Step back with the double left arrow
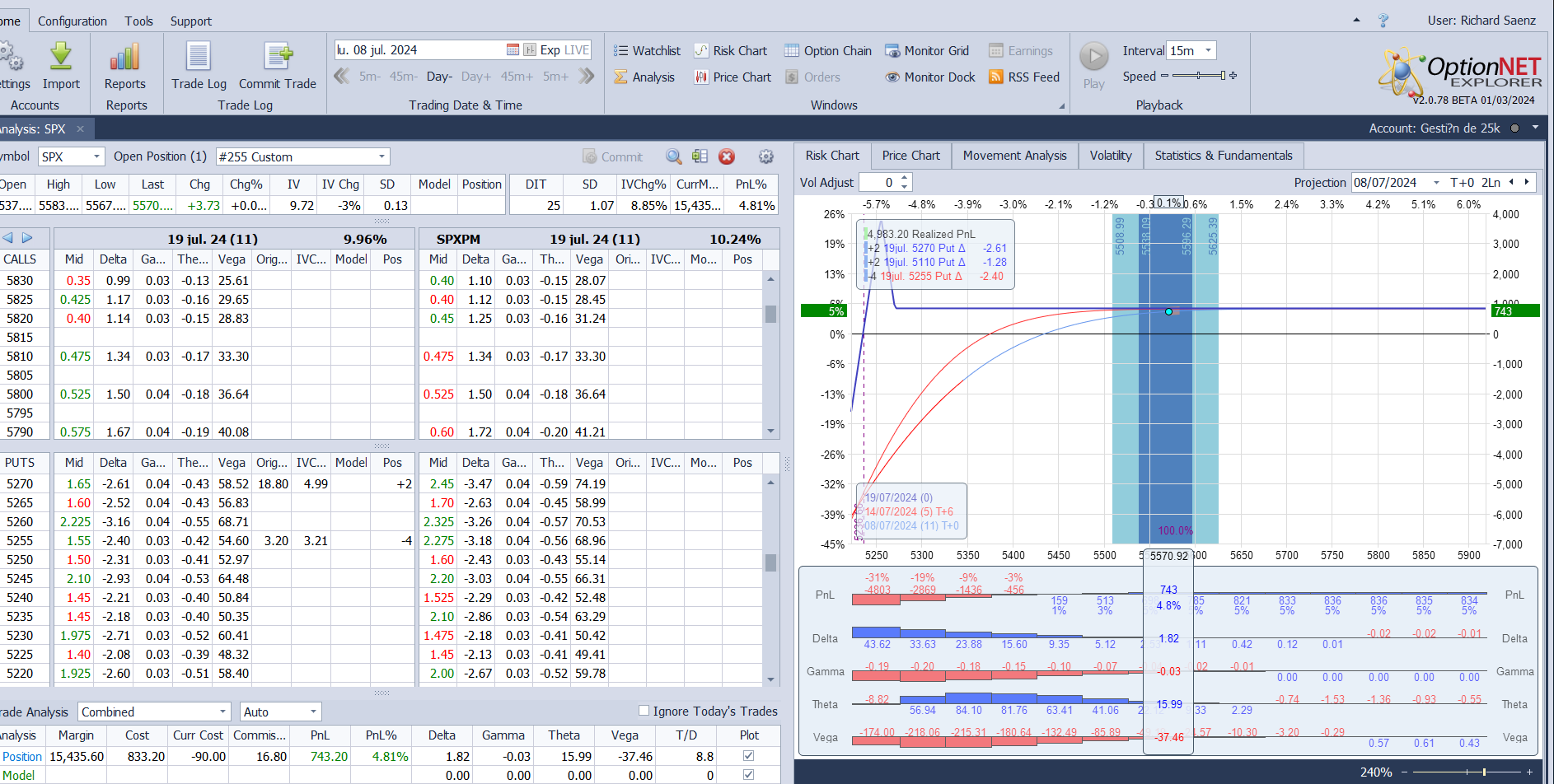The width and height of the screenshot is (1554, 784). (x=341, y=77)
